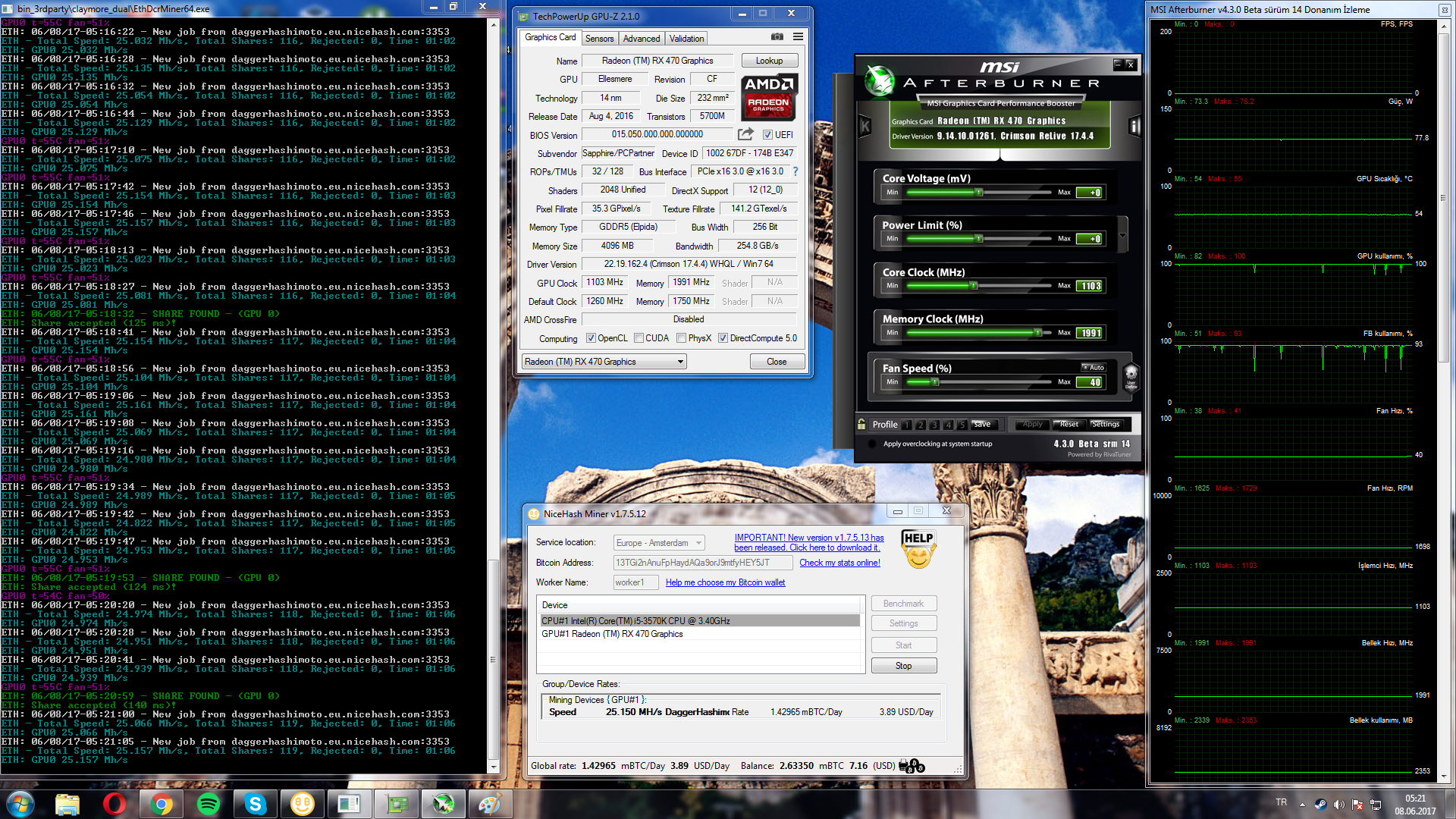Screen dimensions: 1456x819
Task: Click the Action Center flag tray icon
Action: pos(1357,805)
